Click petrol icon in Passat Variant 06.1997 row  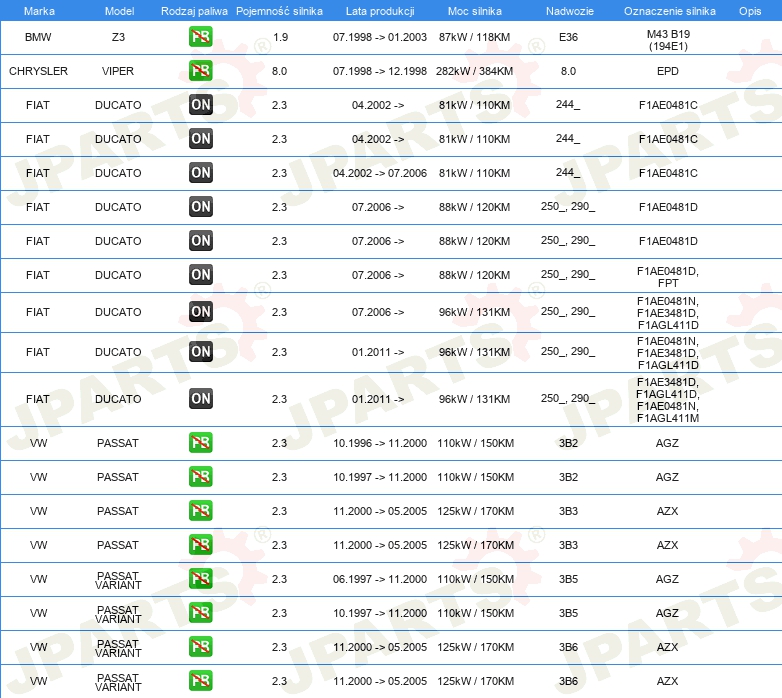pyautogui.click(x=200, y=578)
